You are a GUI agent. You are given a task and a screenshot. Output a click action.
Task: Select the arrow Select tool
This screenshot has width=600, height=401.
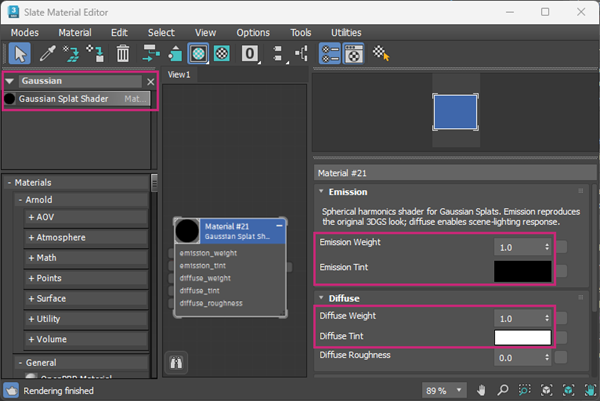tap(20, 54)
